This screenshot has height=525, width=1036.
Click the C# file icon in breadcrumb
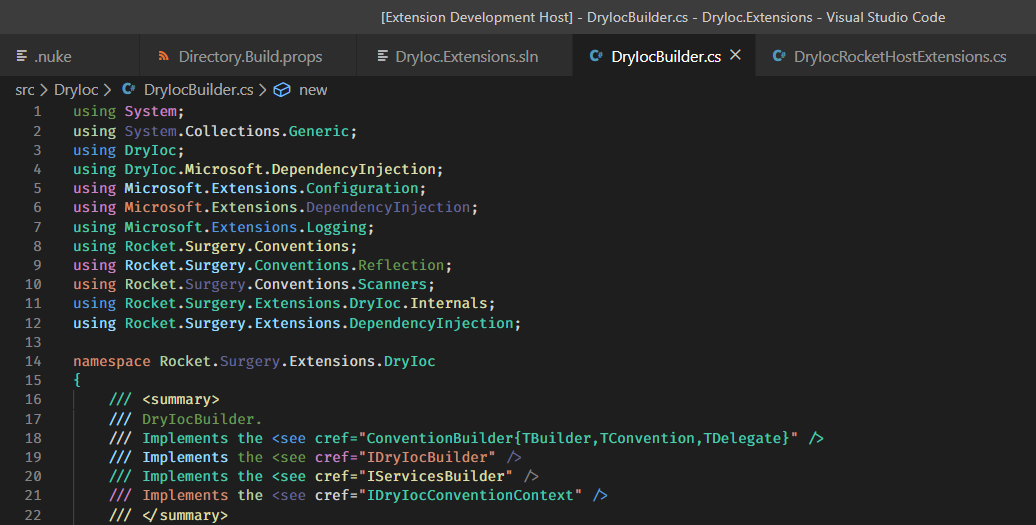pyautogui.click(x=129, y=89)
